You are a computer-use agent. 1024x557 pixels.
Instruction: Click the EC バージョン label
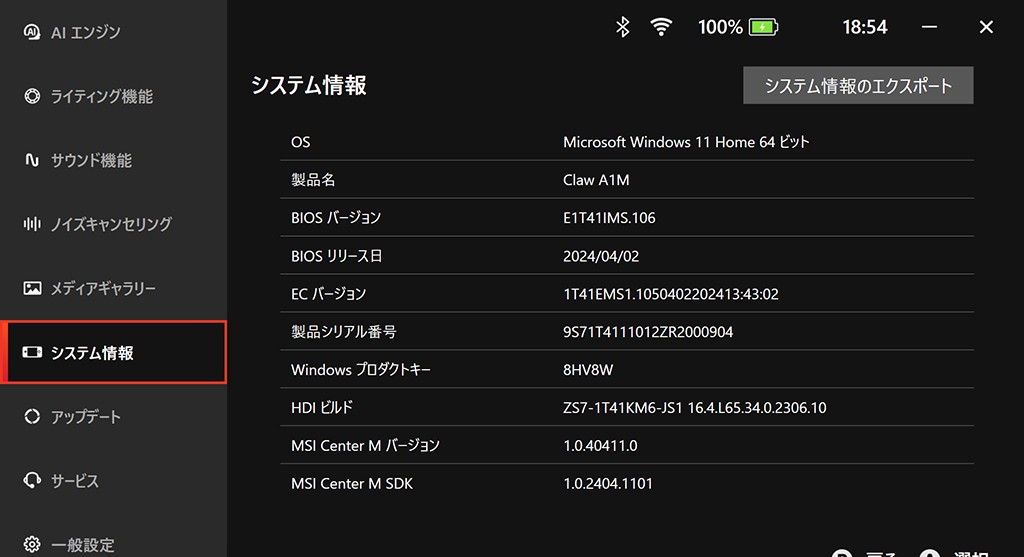pyautogui.click(x=328, y=294)
